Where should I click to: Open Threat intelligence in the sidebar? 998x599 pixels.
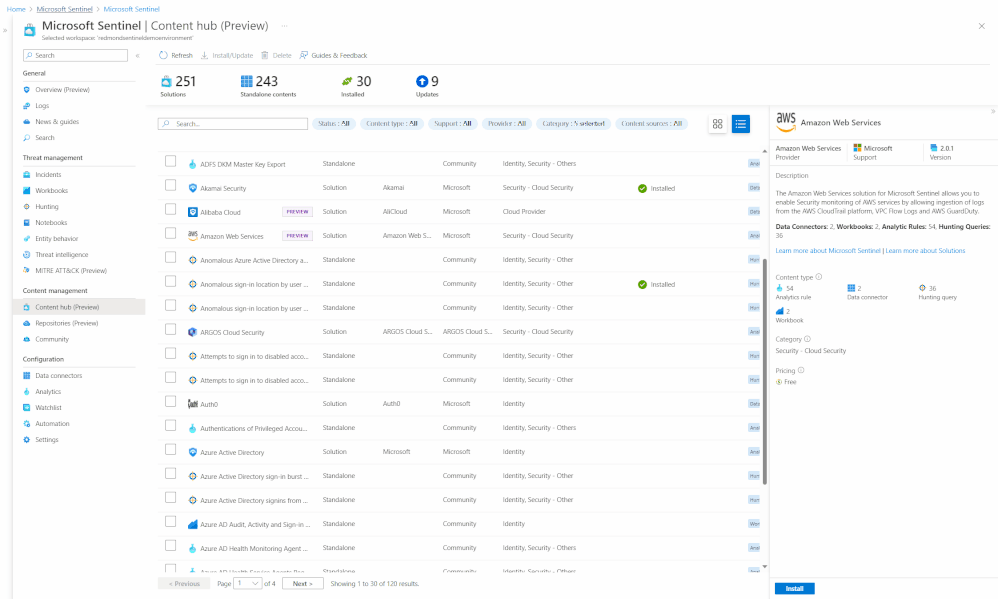(62, 255)
